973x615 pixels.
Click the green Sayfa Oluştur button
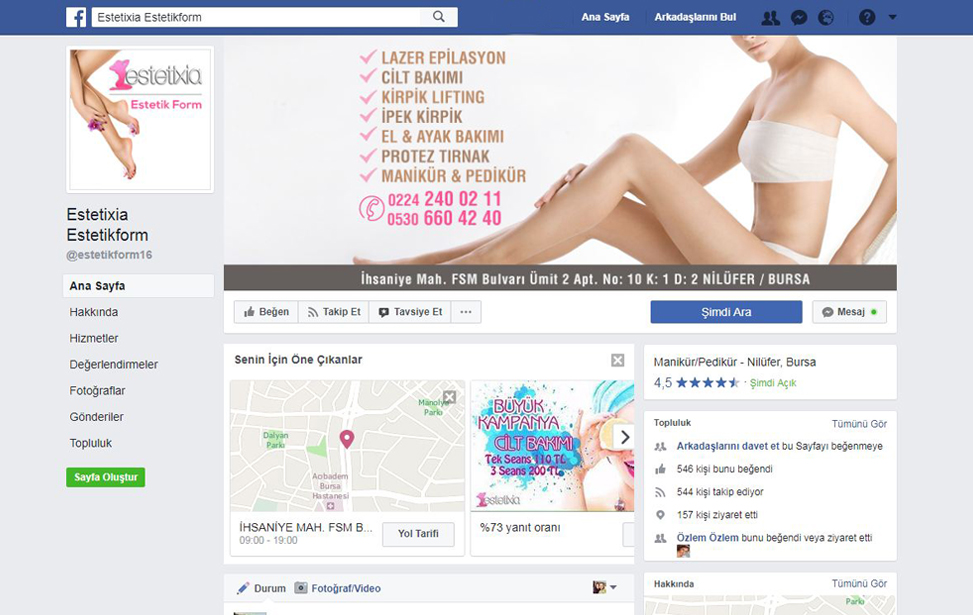pyautogui.click(x=105, y=477)
